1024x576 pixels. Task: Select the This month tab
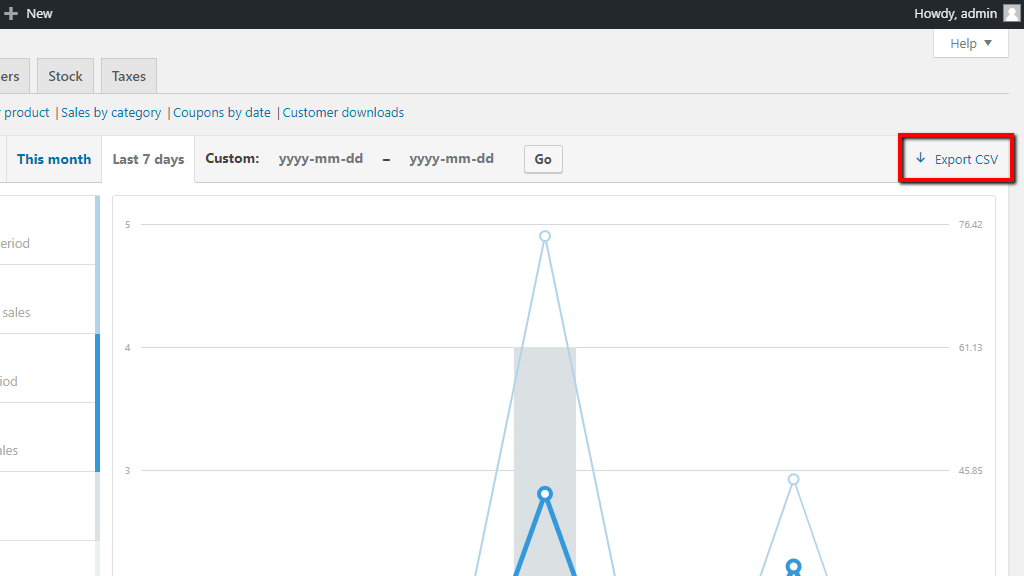(54, 158)
